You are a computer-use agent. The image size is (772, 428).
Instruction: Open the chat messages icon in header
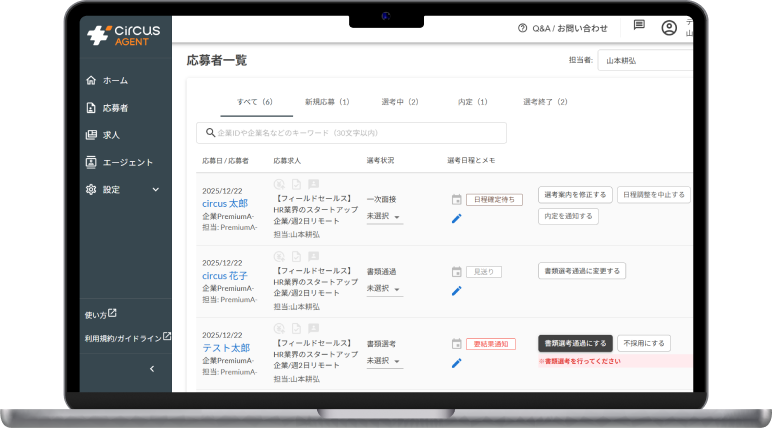[639, 26]
